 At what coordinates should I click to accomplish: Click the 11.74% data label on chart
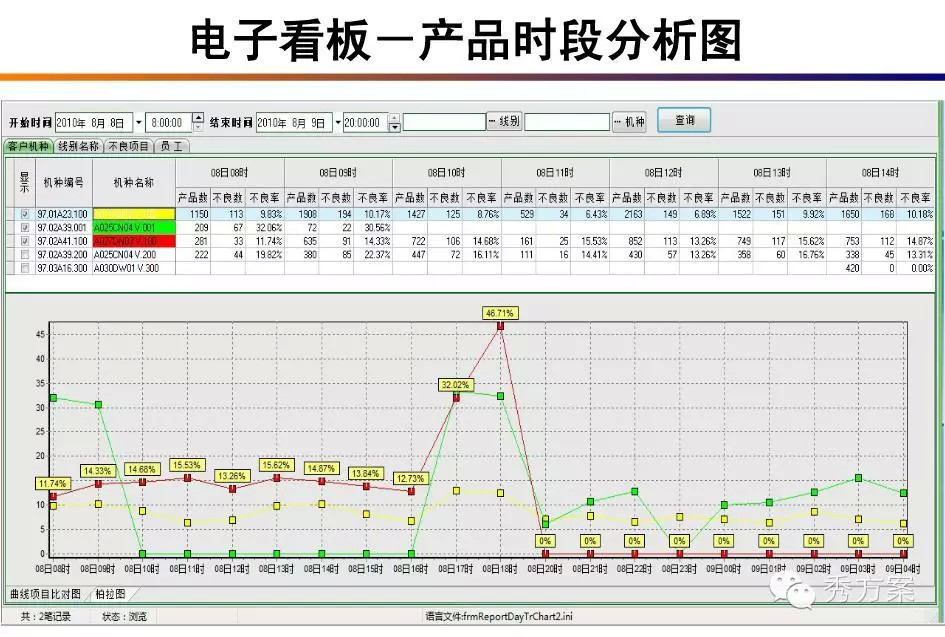pyautogui.click(x=53, y=483)
